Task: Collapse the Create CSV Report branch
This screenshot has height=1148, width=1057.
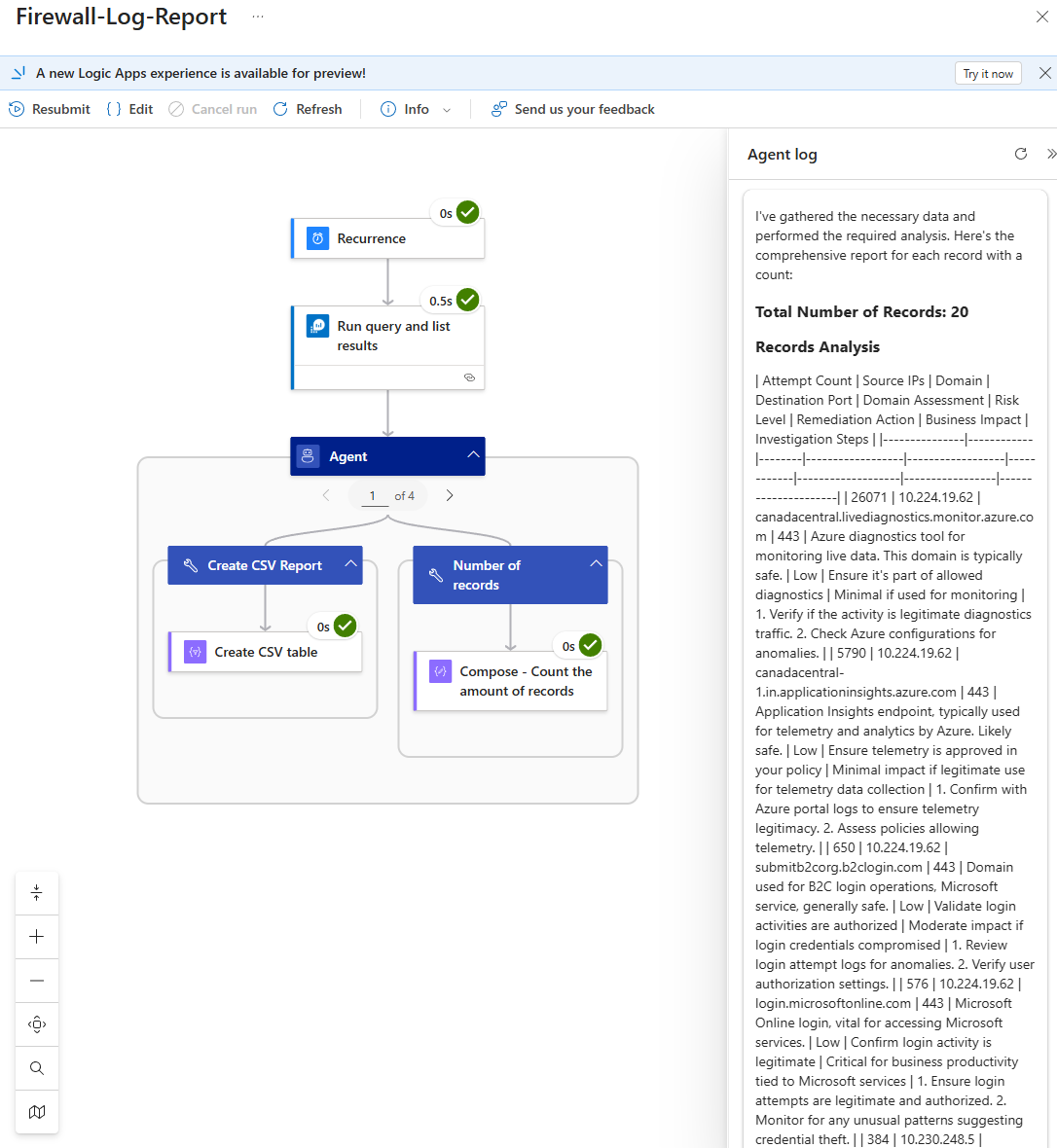Action: (x=350, y=564)
